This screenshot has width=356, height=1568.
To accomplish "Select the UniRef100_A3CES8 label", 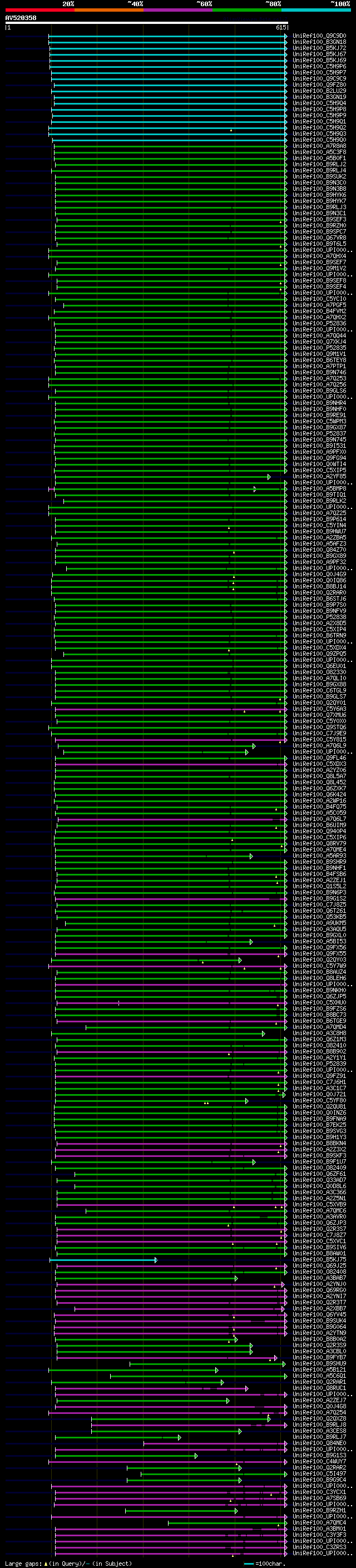I will pos(319,1431).
